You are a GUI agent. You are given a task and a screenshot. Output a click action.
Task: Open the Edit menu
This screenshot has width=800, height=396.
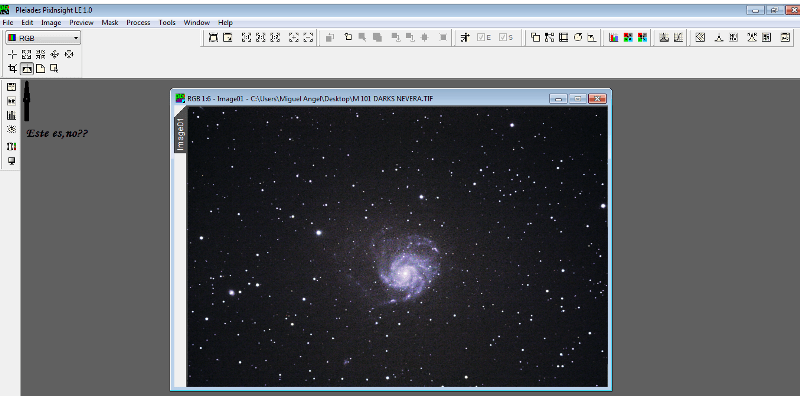click(x=27, y=22)
